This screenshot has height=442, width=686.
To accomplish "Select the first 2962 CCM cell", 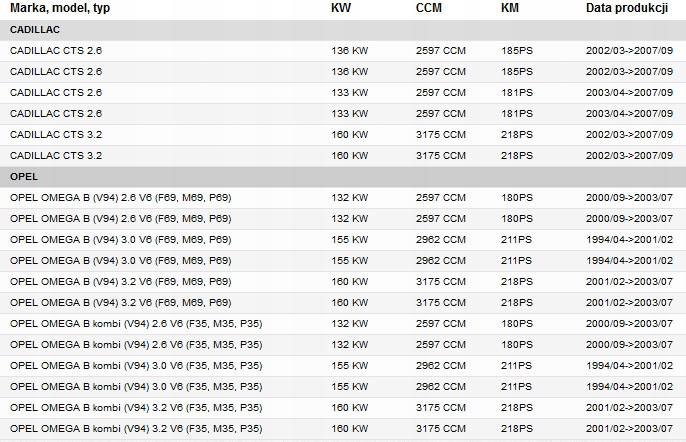I will point(441,240).
